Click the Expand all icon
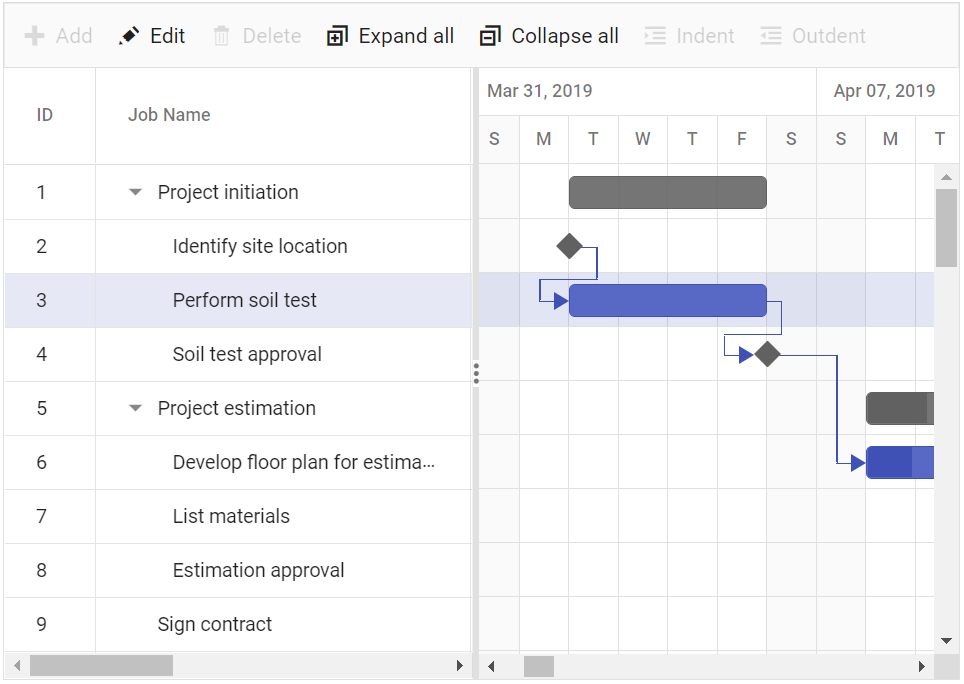Image resolution: width=964 pixels, height=684 pixels. pos(337,36)
